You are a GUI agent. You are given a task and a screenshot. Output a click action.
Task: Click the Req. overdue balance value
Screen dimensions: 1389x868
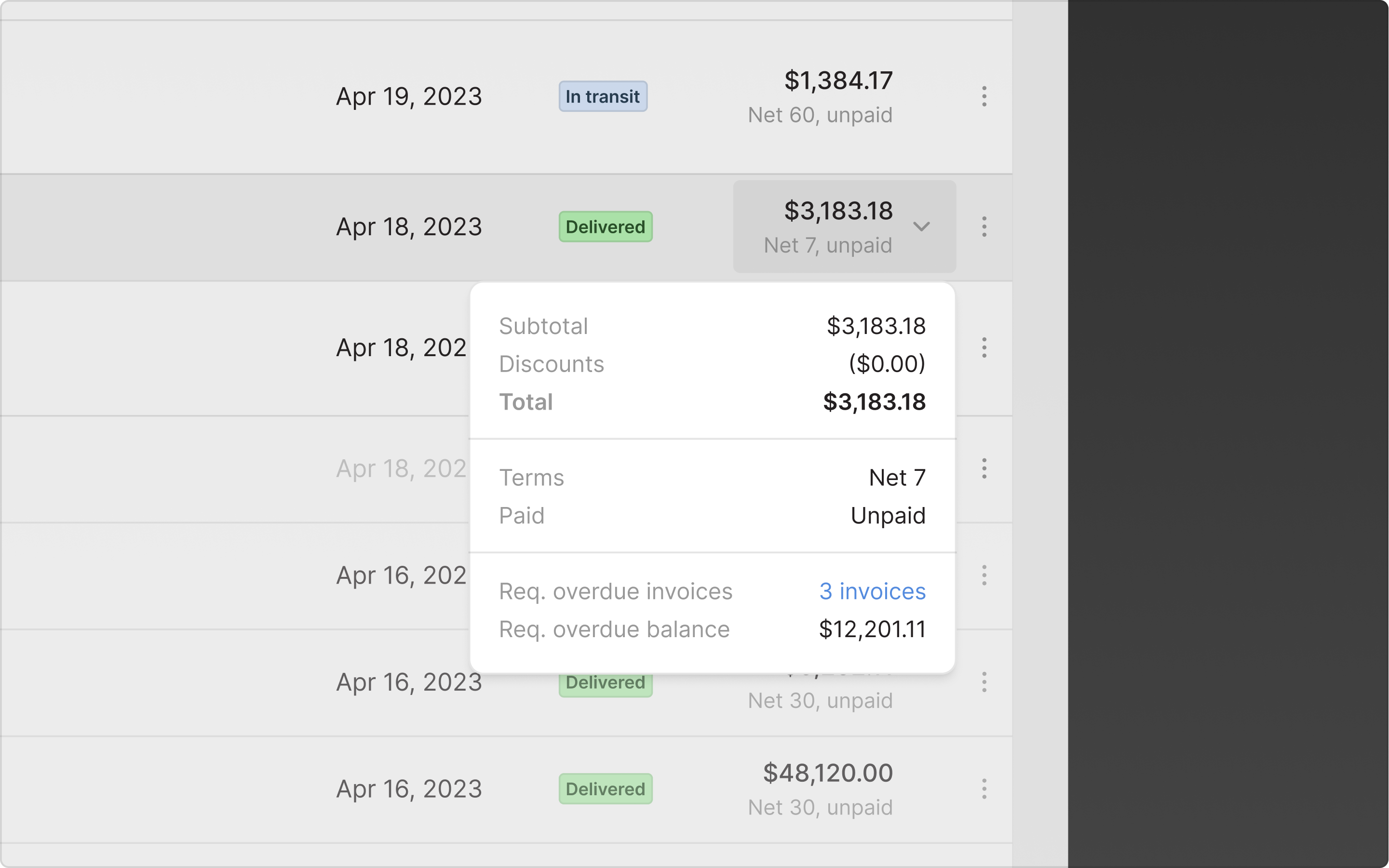[x=872, y=629]
